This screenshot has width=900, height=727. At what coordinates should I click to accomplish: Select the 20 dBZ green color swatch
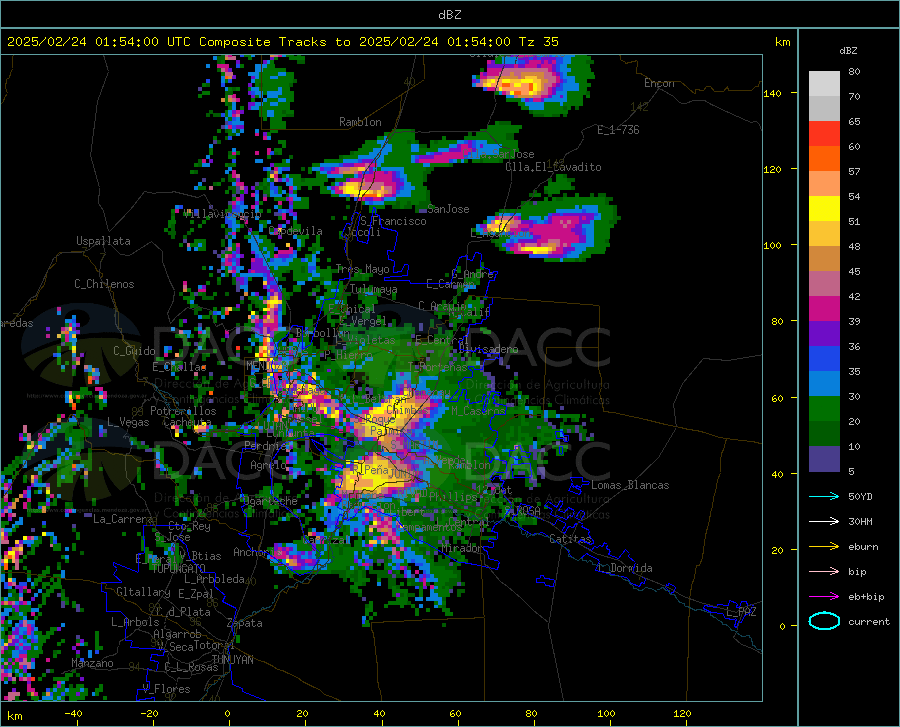[824, 409]
